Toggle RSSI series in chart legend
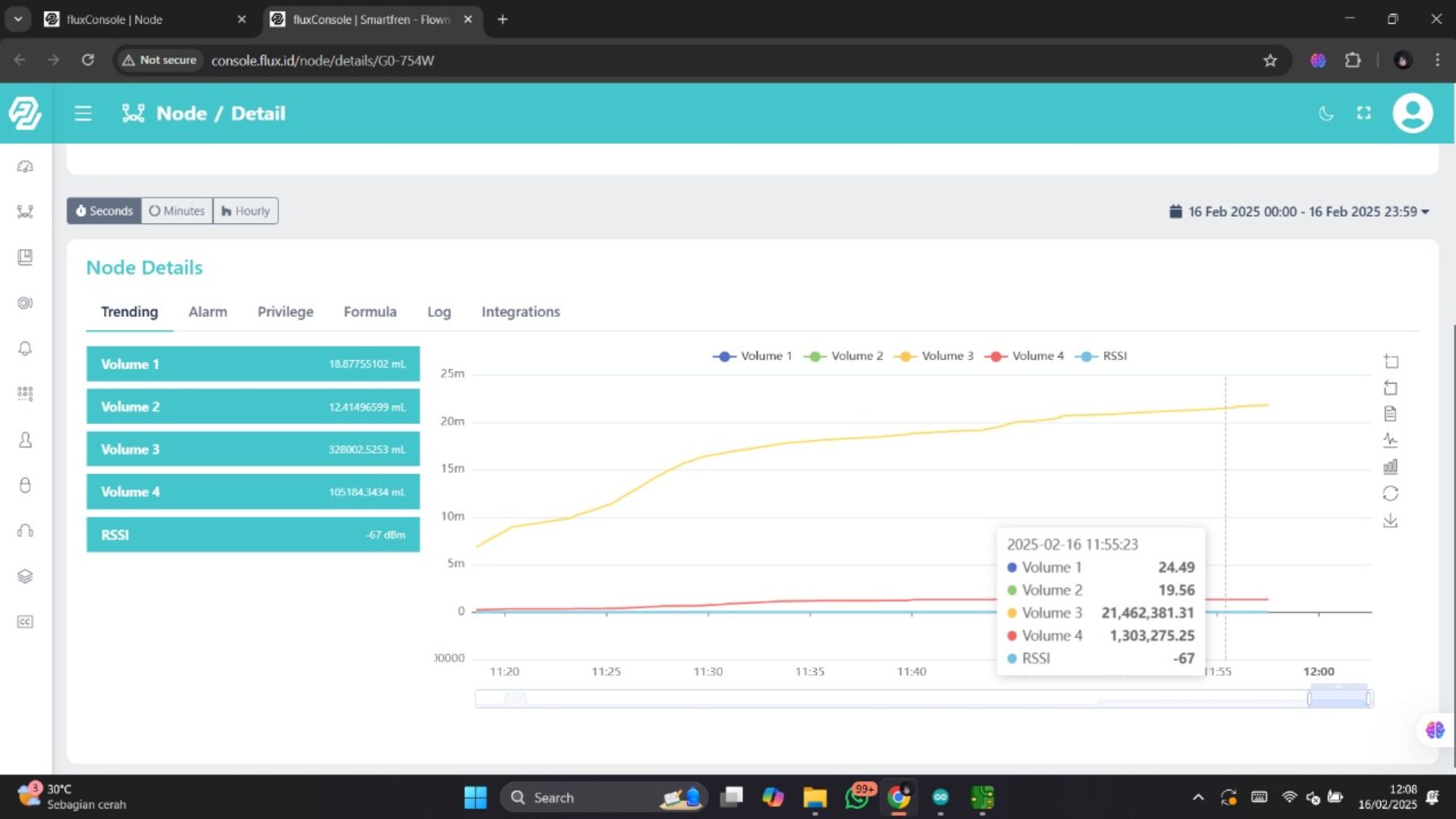This screenshot has width=1456, height=819. click(1101, 356)
